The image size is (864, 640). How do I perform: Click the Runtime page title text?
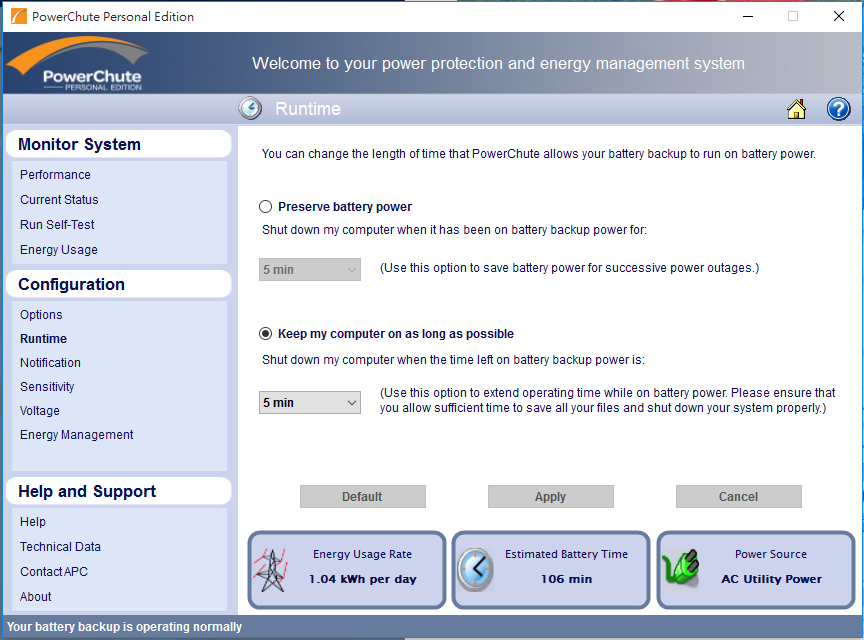coord(307,109)
